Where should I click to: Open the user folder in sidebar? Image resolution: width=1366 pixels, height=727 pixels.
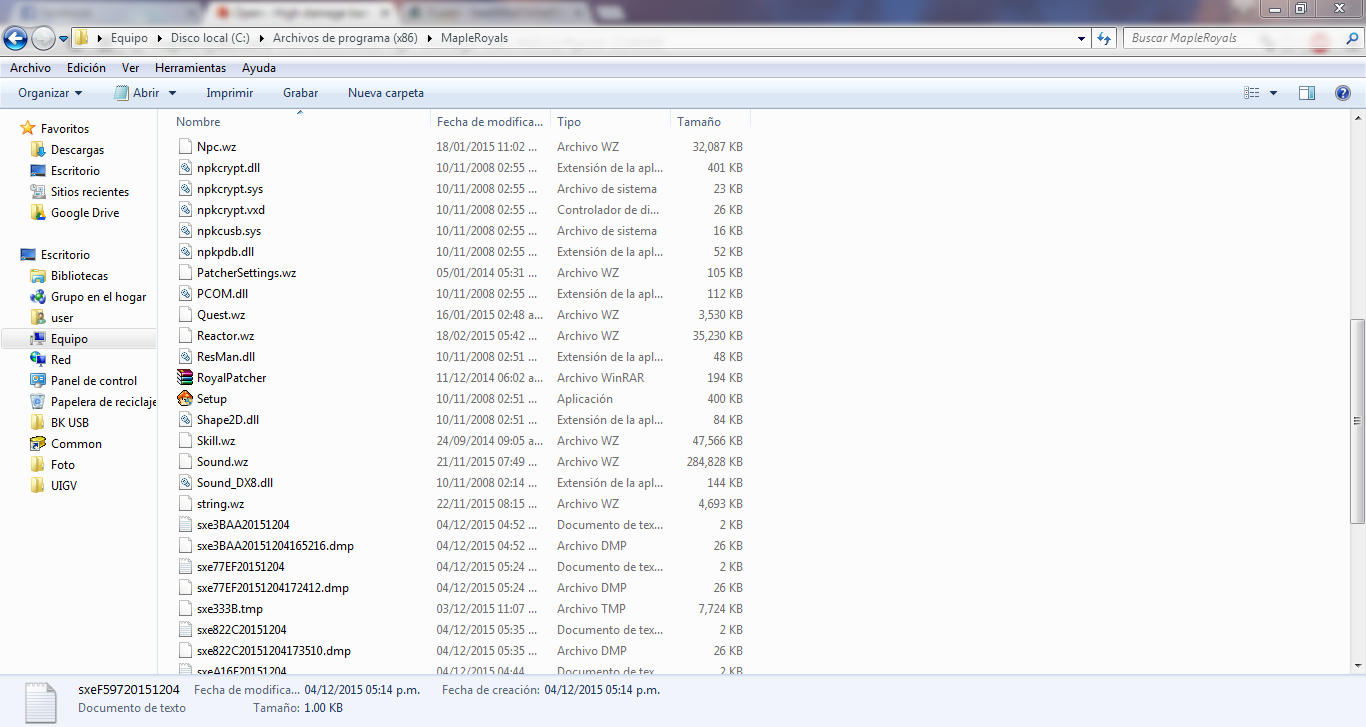62,318
